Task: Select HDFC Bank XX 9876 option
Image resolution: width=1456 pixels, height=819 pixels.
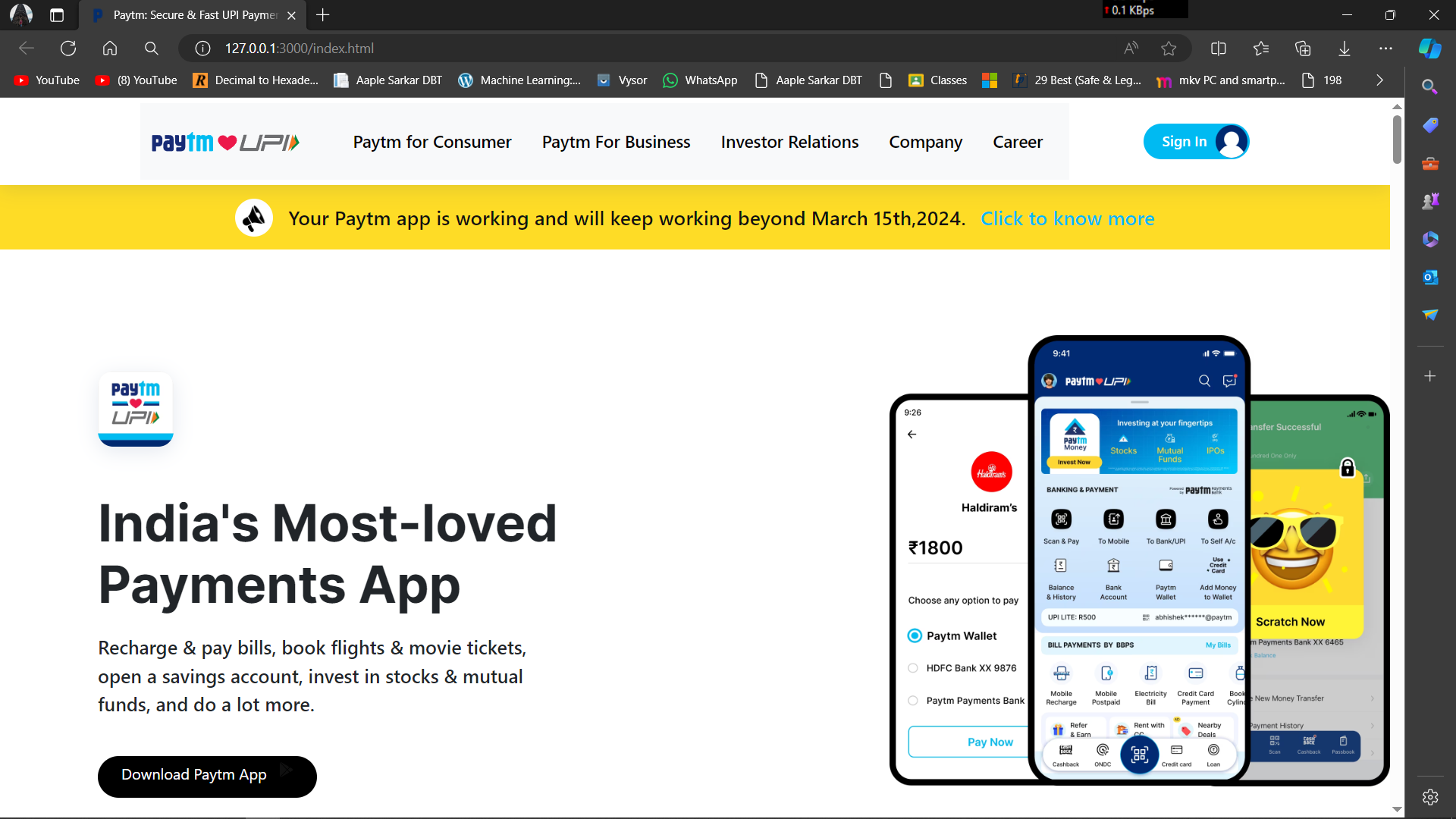Action: pos(913,668)
